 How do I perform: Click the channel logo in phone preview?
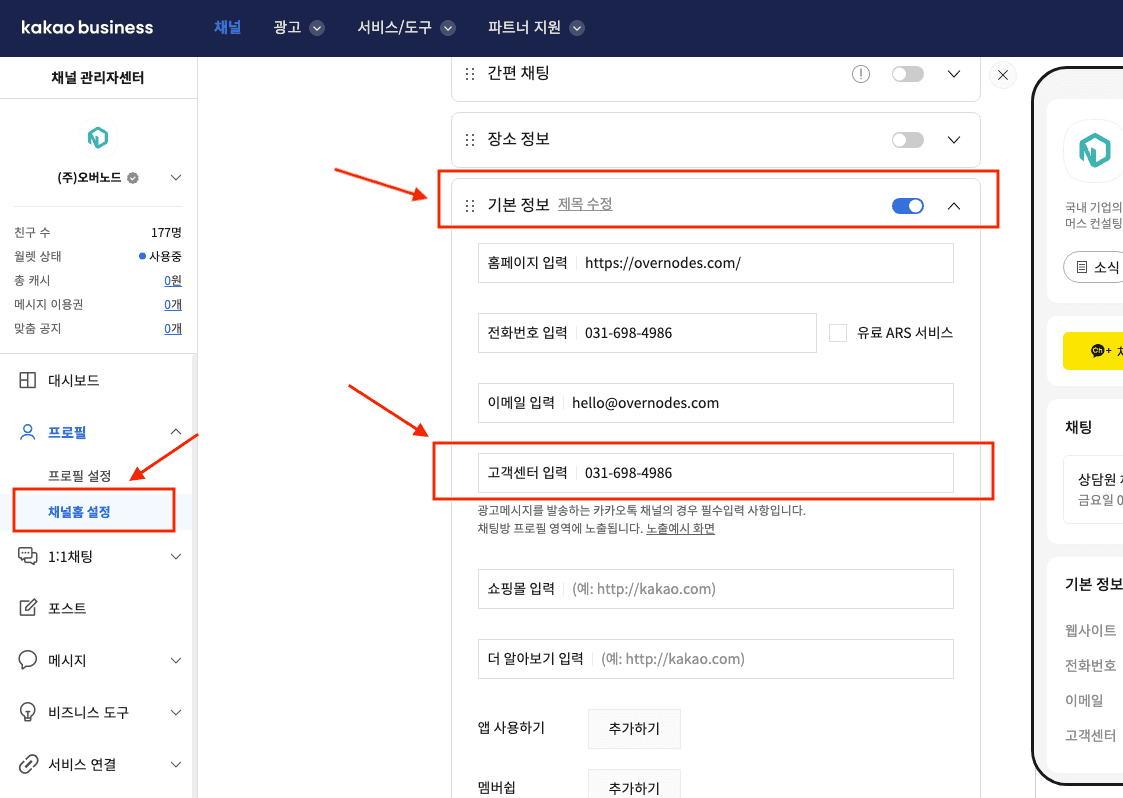click(1094, 150)
